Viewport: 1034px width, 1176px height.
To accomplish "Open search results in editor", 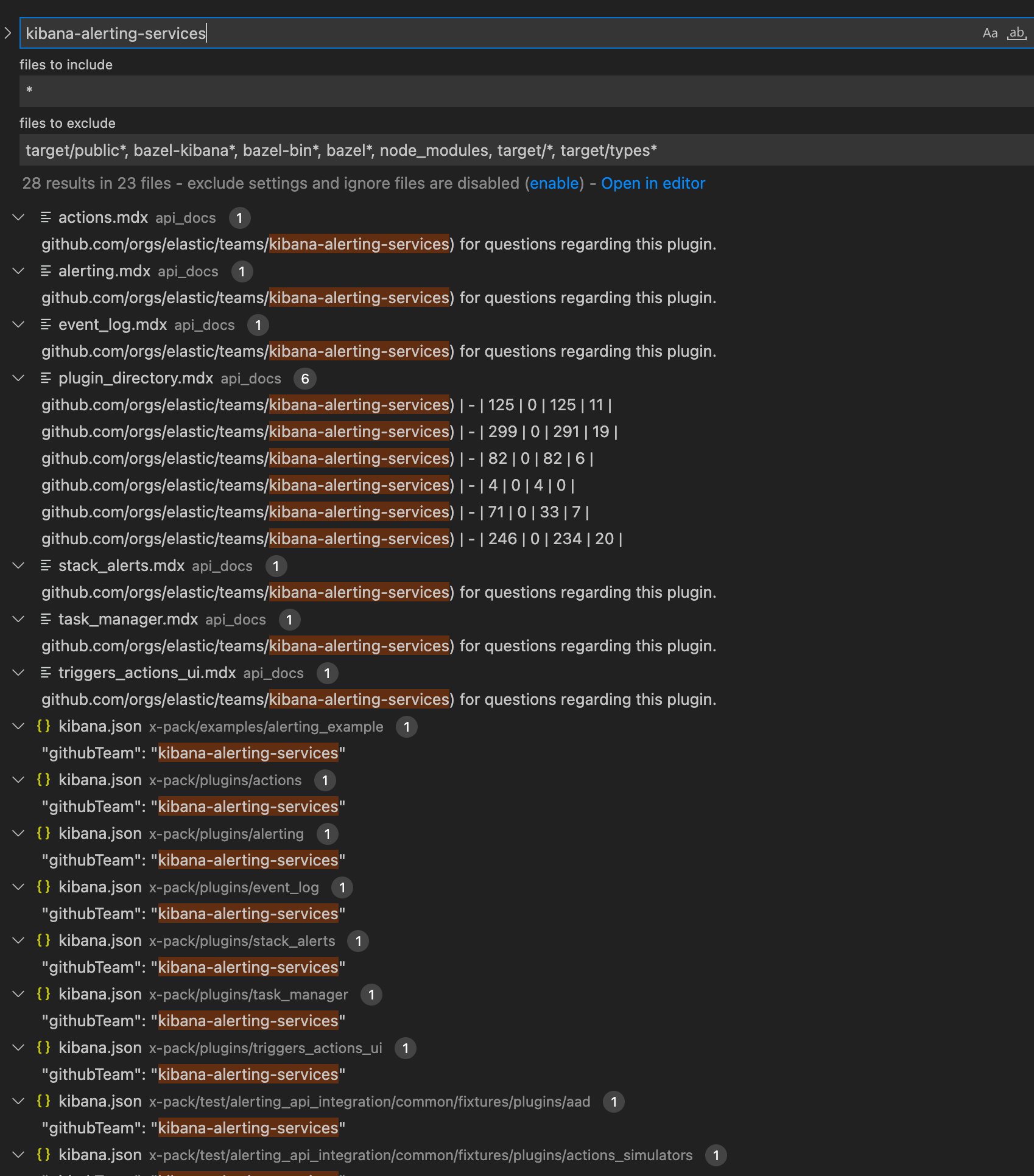I will point(653,183).
